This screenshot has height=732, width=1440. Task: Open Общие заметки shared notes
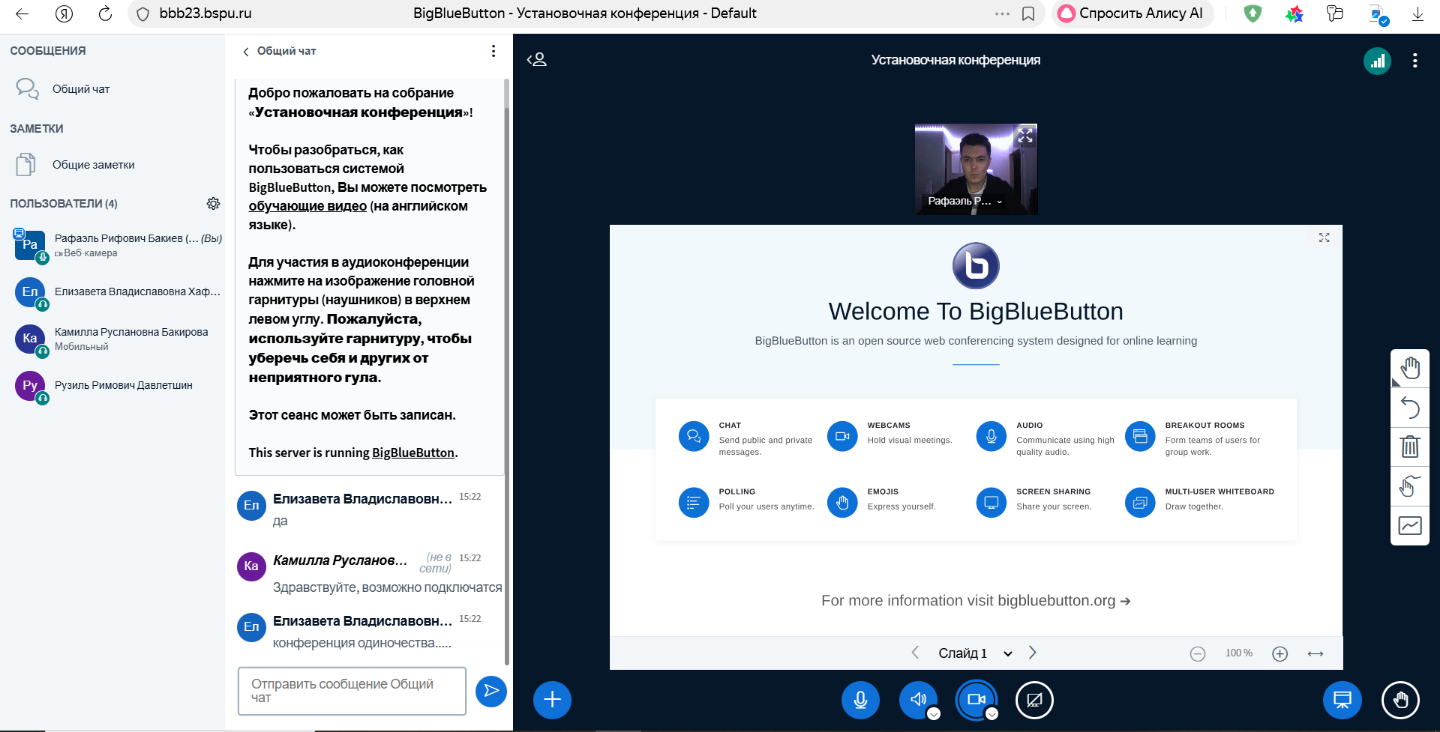(x=92, y=165)
